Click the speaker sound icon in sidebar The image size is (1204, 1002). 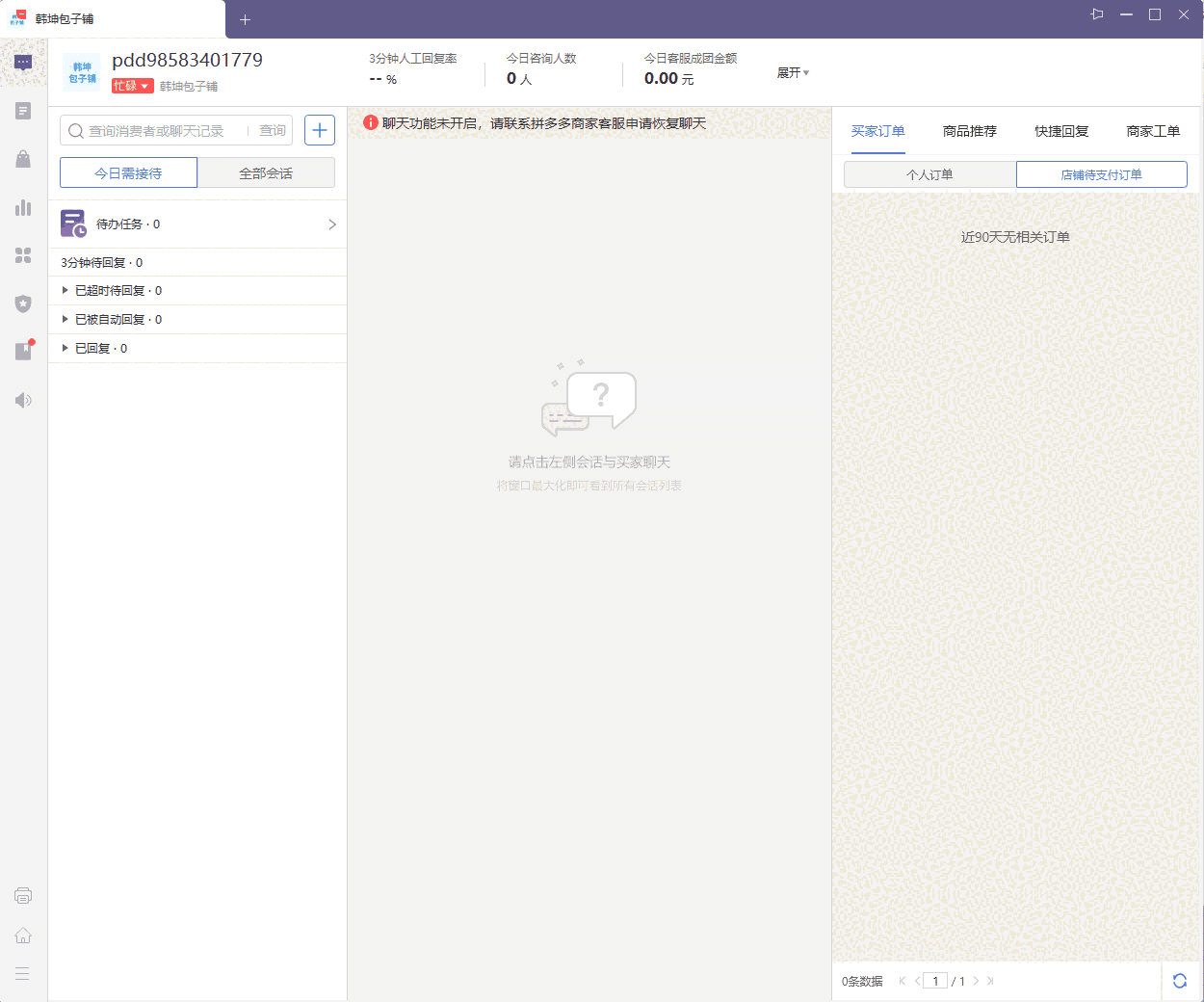pos(23,400)
